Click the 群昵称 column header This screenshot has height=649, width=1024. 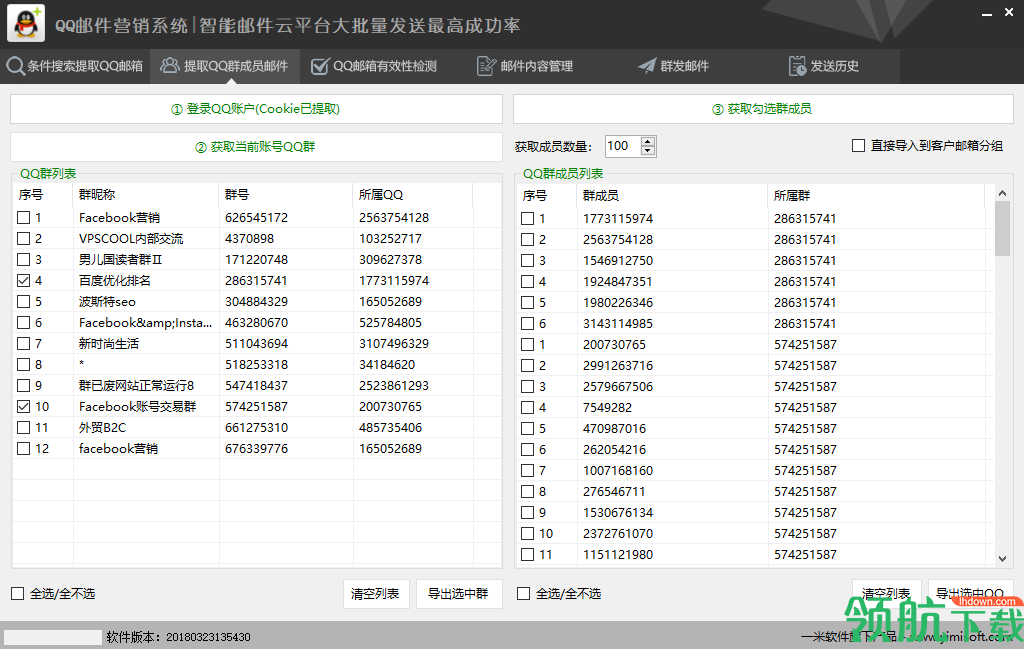(146, 195)
